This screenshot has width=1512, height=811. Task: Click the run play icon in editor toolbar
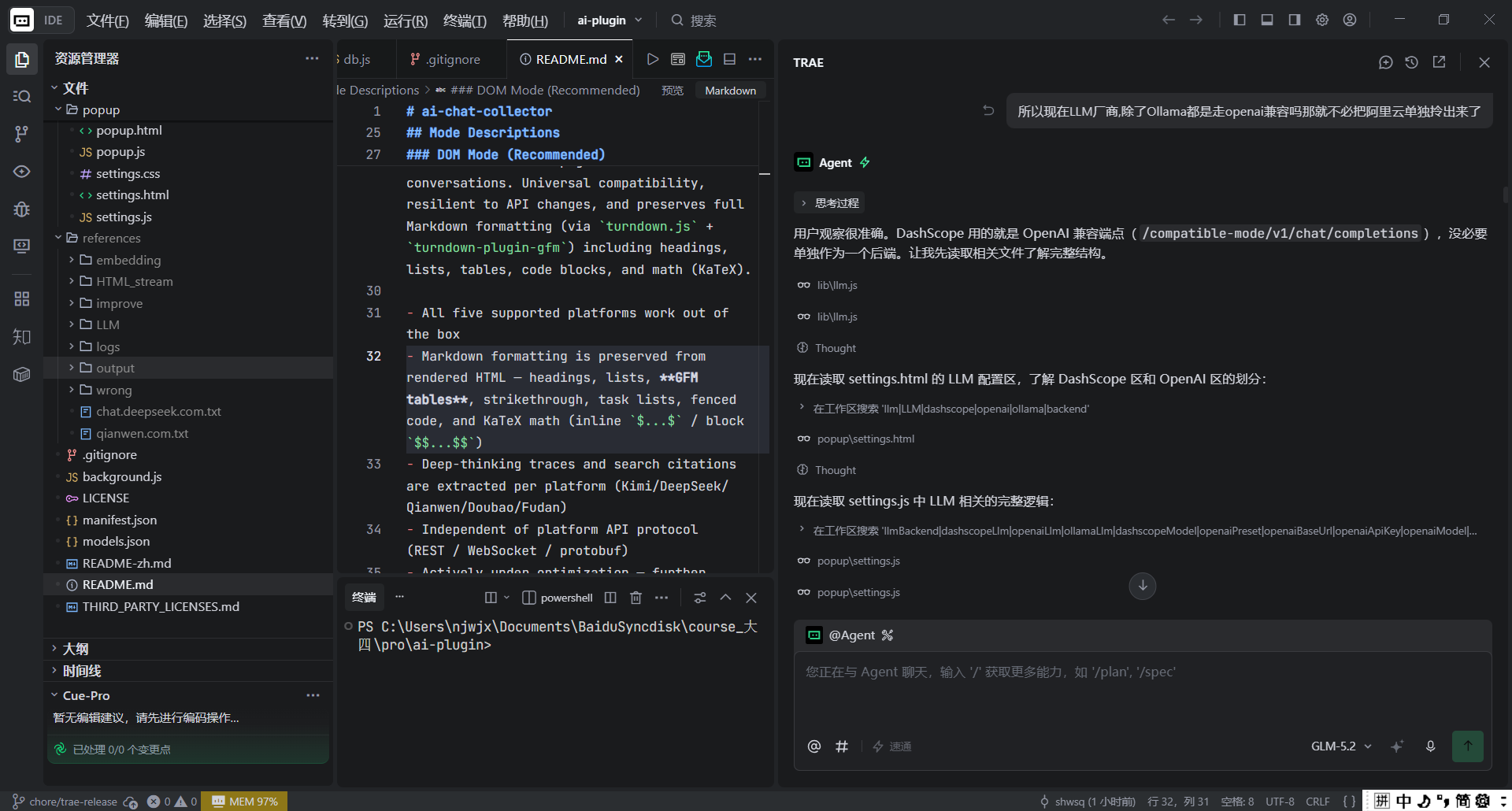(652, 59)
